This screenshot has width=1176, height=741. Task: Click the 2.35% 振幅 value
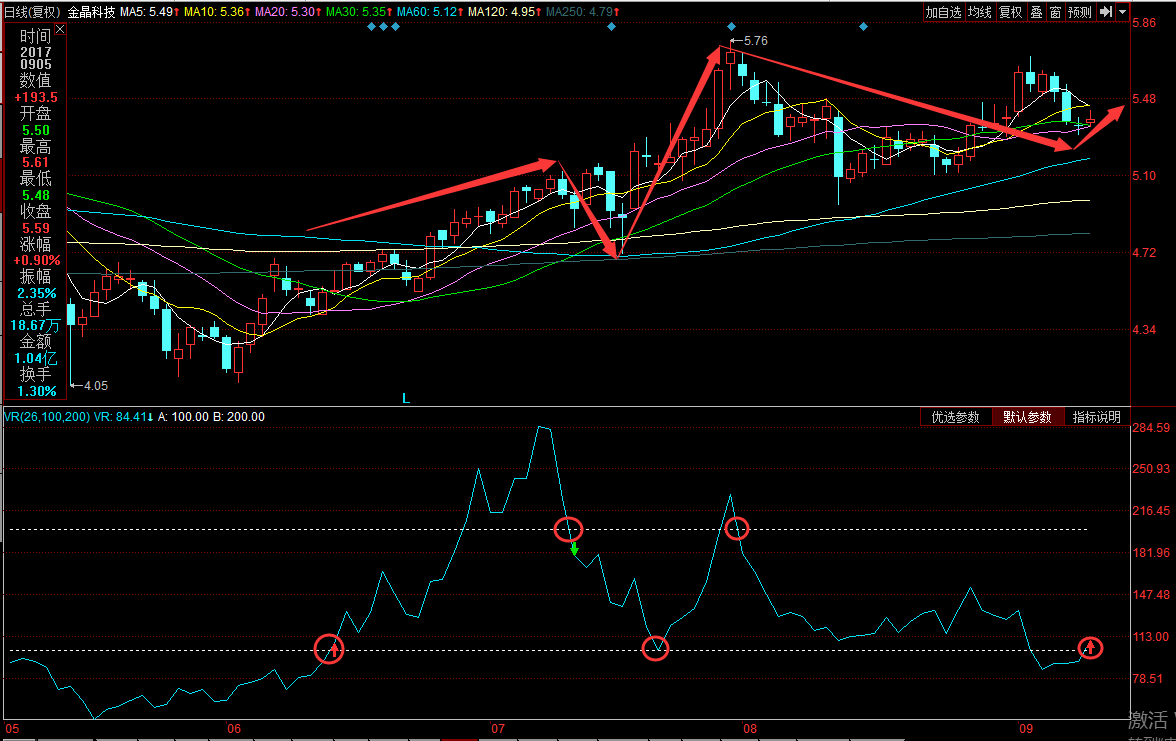click(x=37, y=293)
